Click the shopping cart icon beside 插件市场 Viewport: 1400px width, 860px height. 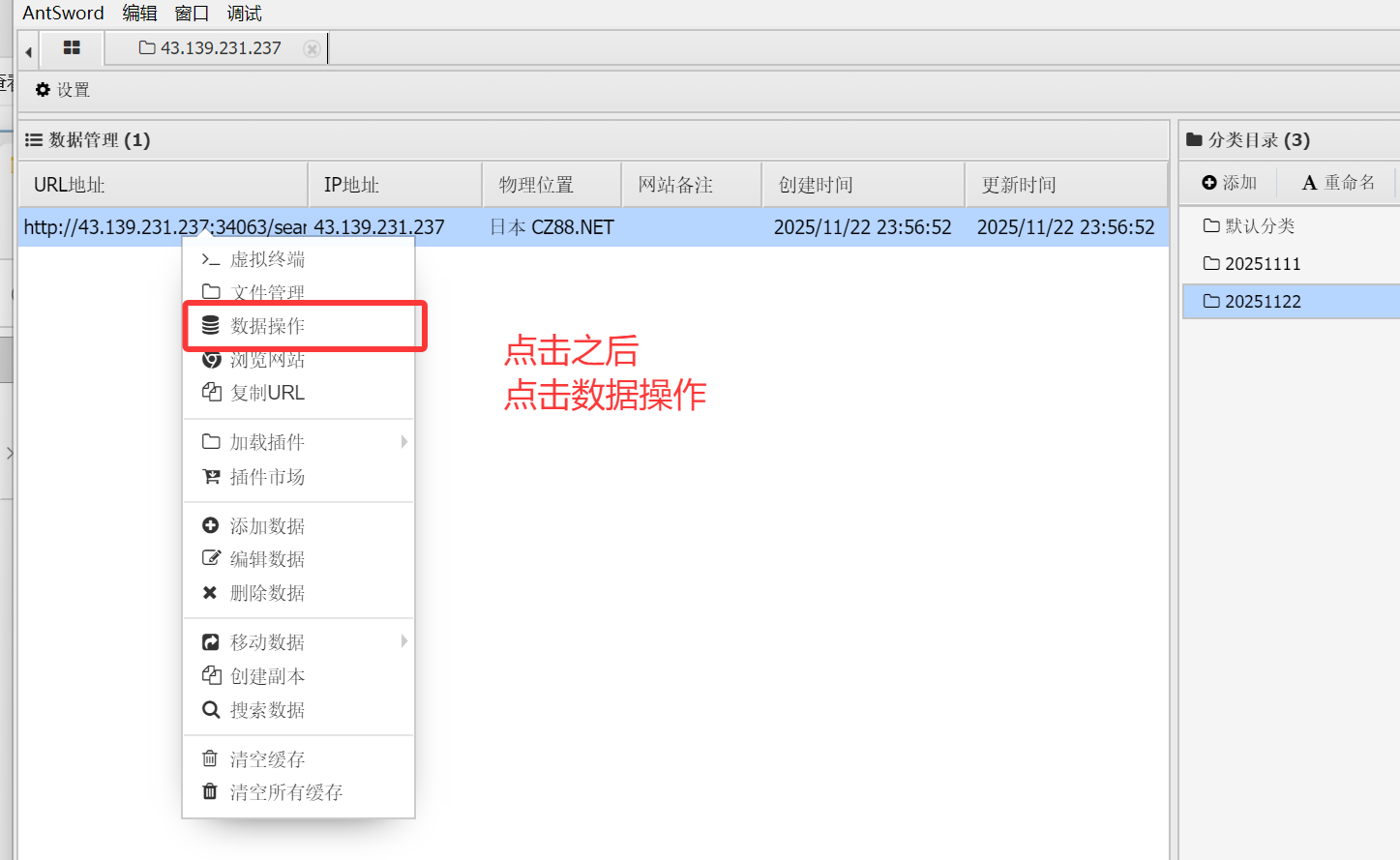(211, 476)
